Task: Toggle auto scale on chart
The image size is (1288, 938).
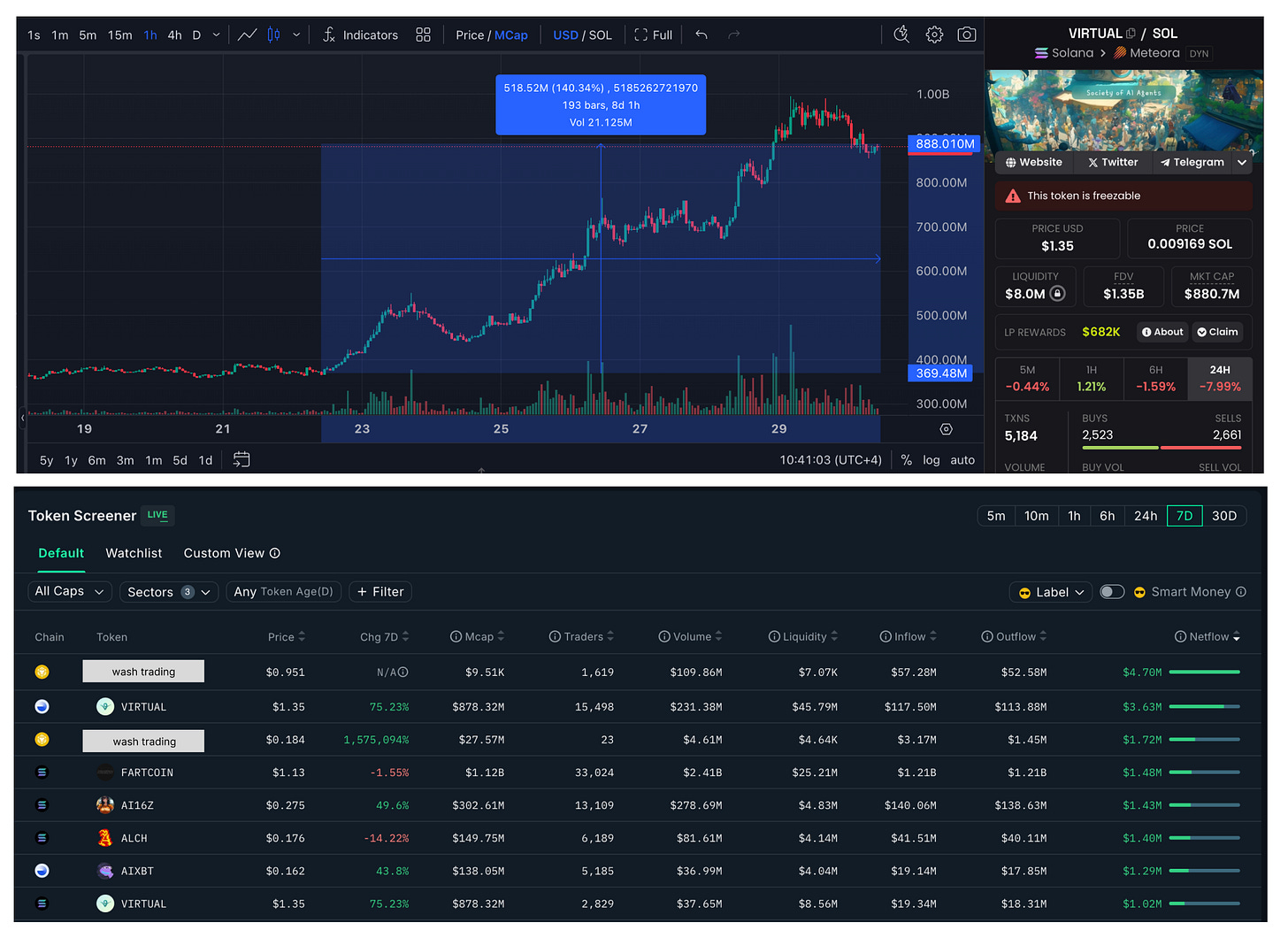Action: (x=962, y=460)
